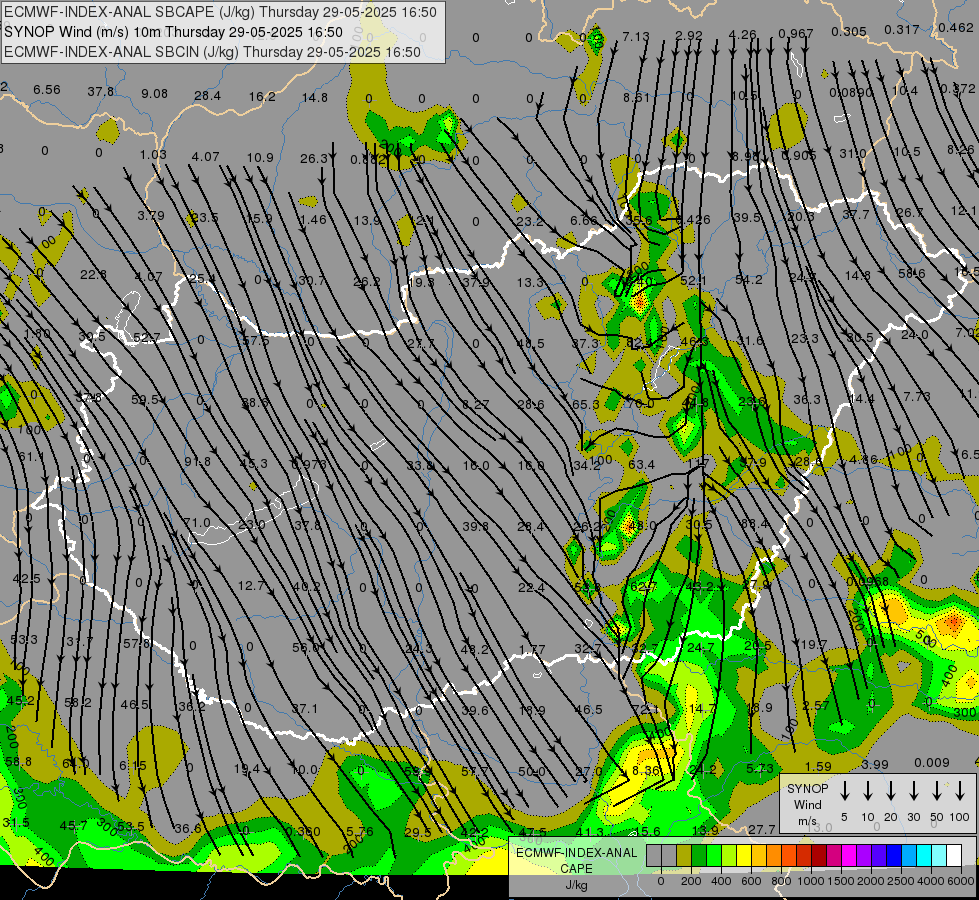Click the value 1.03 on the map

tap(153, 154)
